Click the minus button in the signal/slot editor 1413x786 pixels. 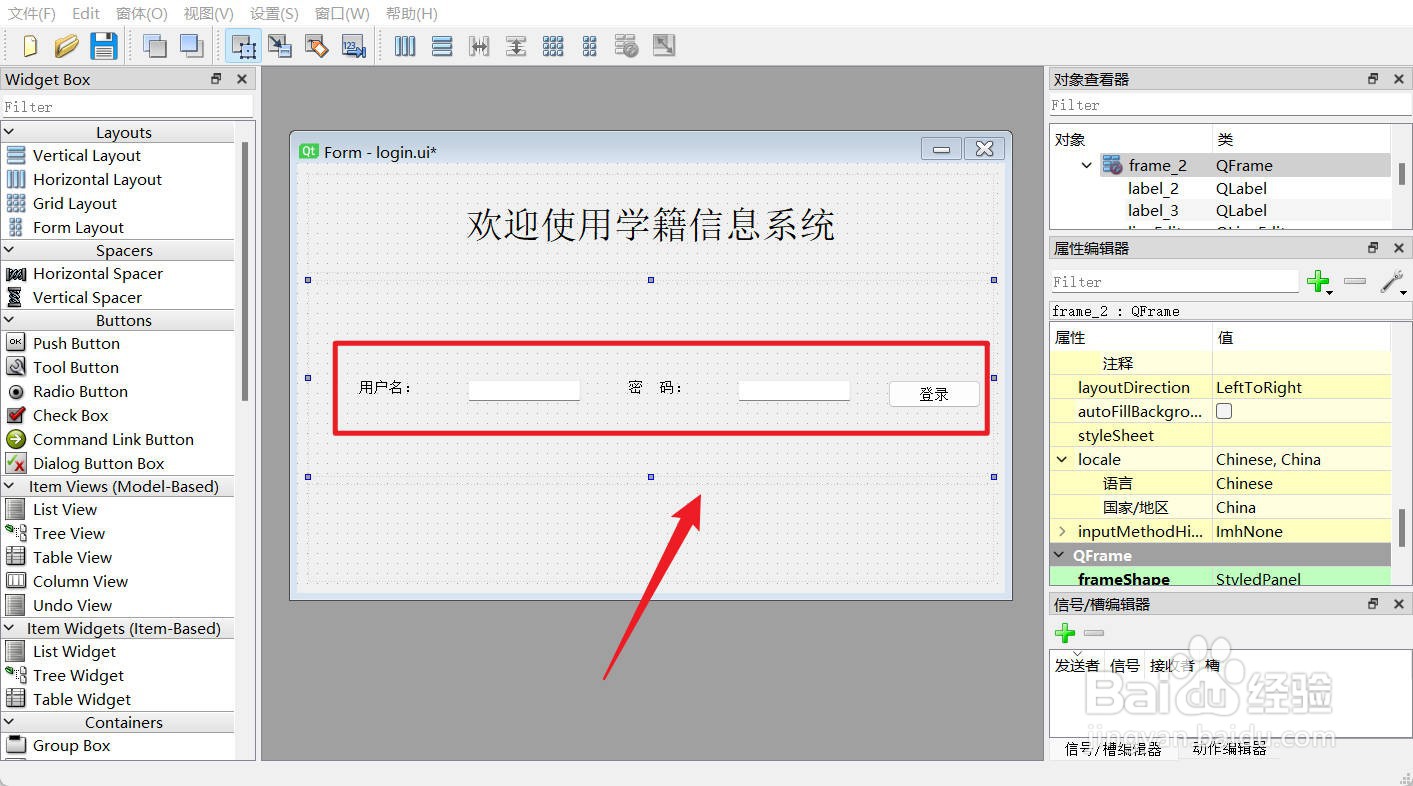[1093, 633]
